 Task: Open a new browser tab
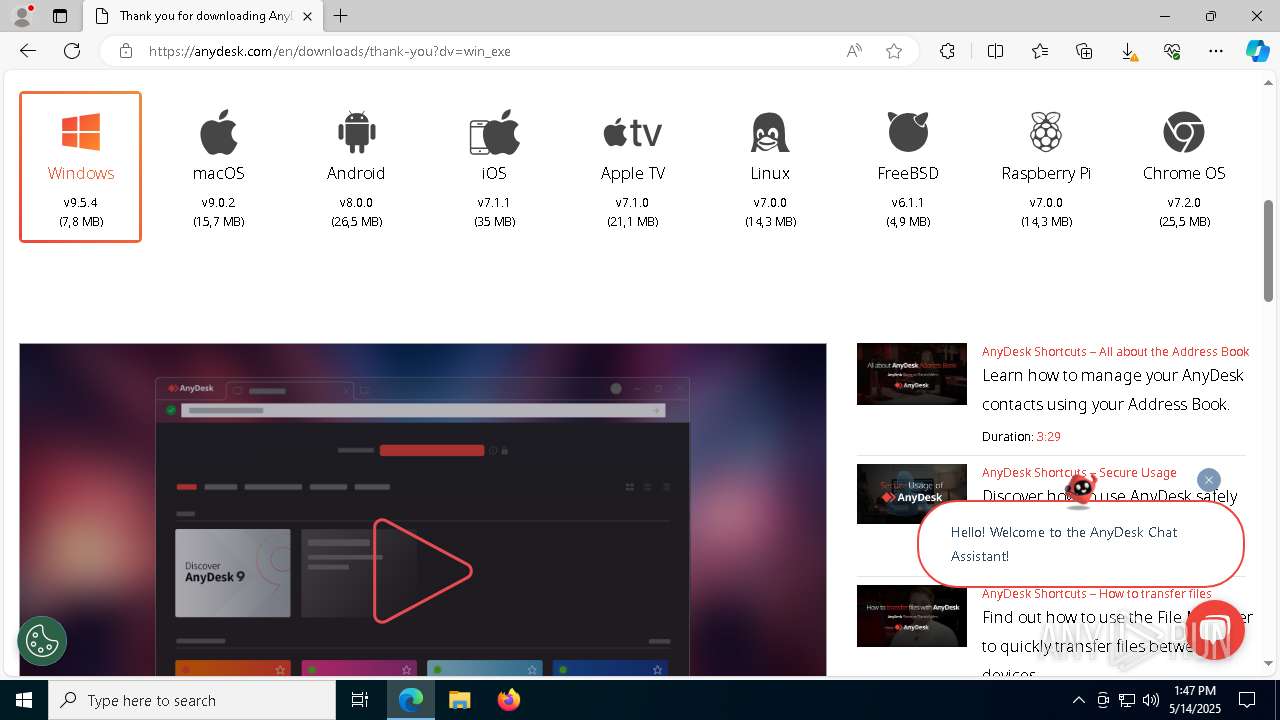point(341,16)
